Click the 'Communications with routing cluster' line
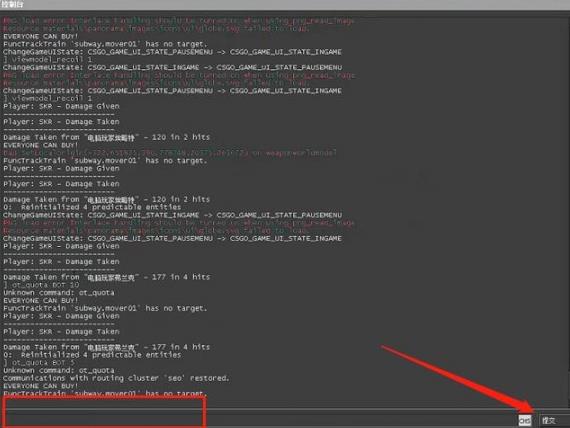Screen dimensions: 570x428 [x=116, y=378]
